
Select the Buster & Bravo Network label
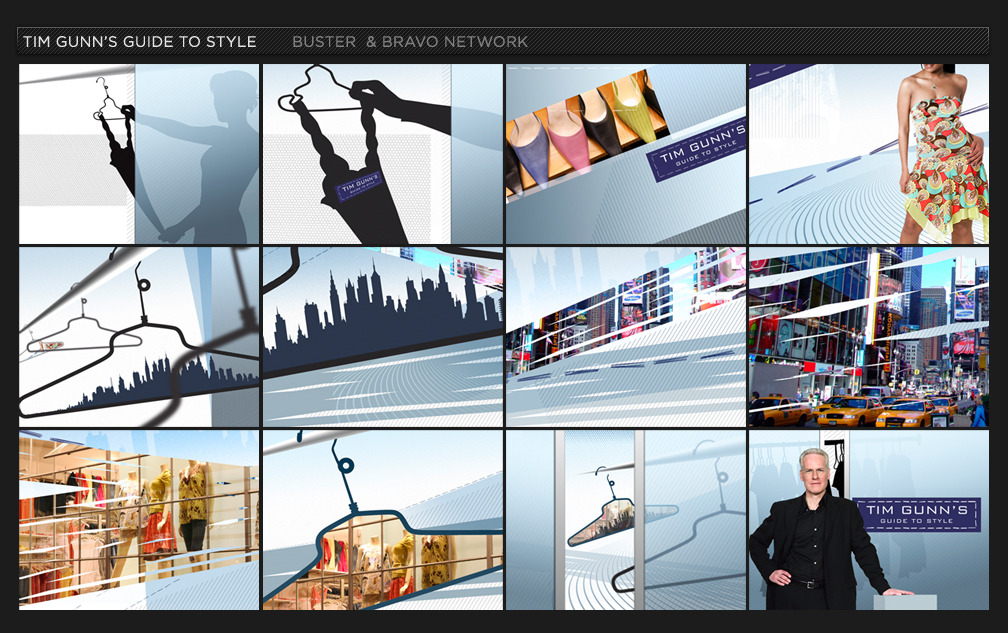(x=410, y=41)
